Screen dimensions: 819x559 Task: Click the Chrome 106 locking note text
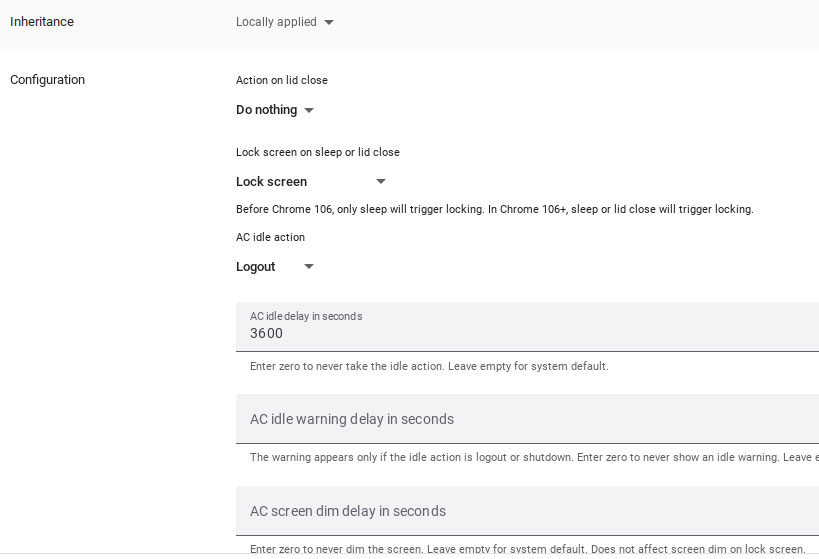click(x=494, y=209)
